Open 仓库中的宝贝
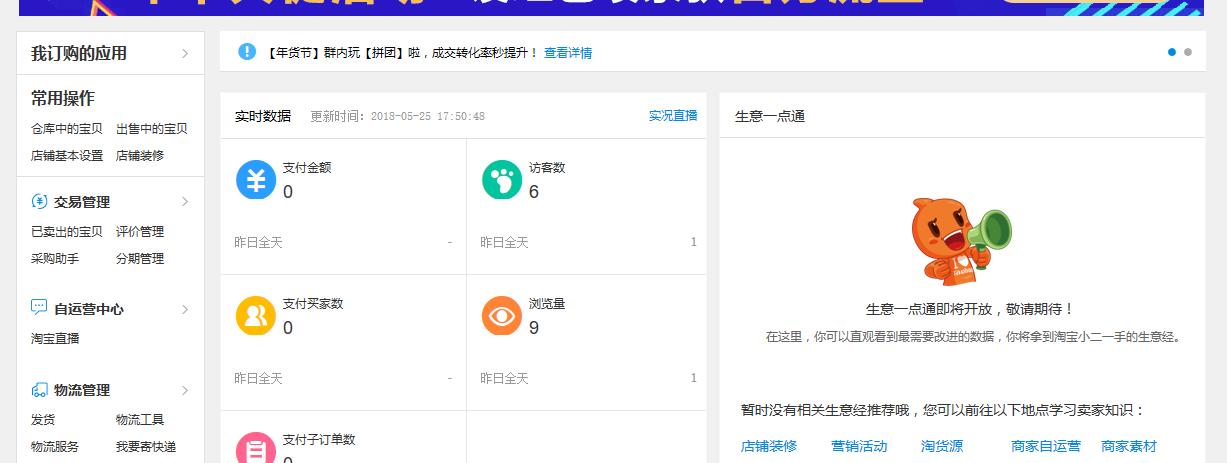 pos(67,129)
